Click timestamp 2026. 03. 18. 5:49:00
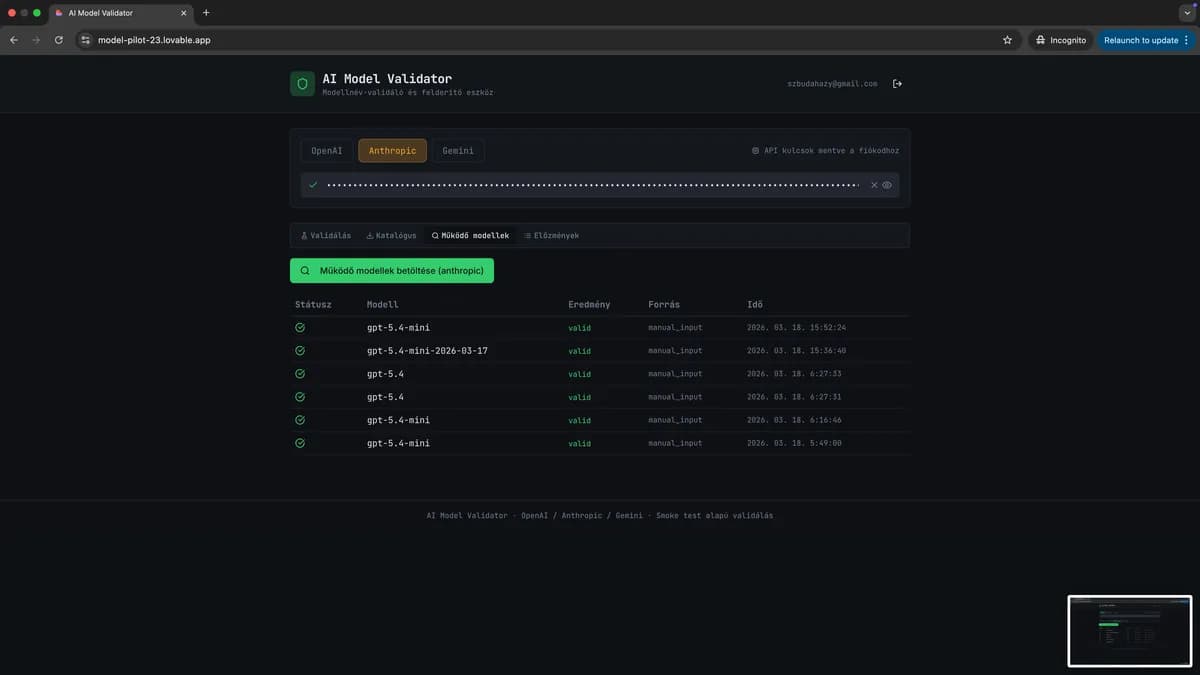This screenshot has width=1200, height=675. tap(794, 443)
